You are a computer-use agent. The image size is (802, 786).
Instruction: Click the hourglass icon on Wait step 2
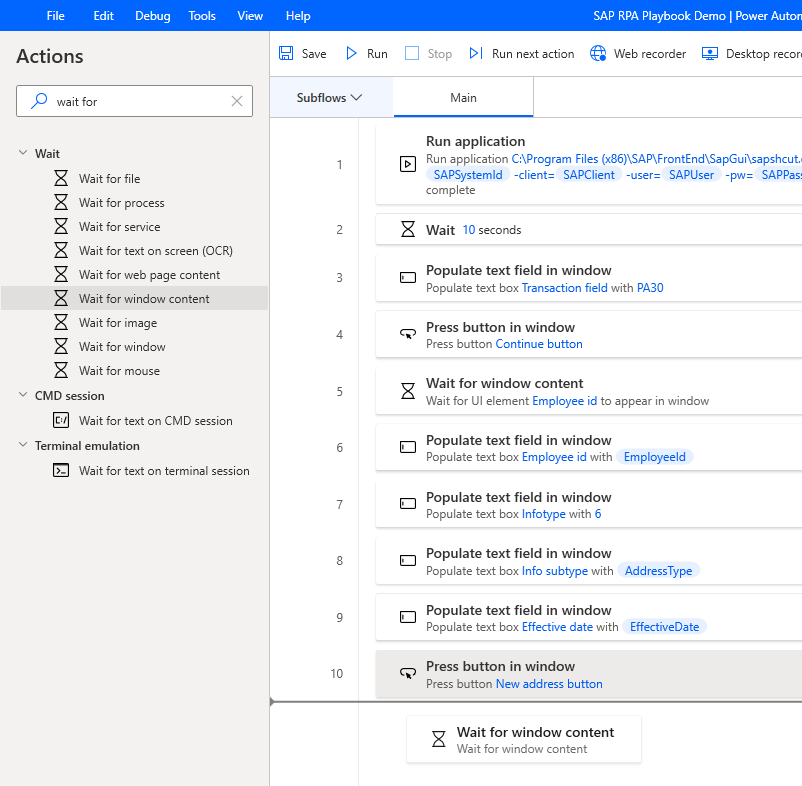pos(408,229)
